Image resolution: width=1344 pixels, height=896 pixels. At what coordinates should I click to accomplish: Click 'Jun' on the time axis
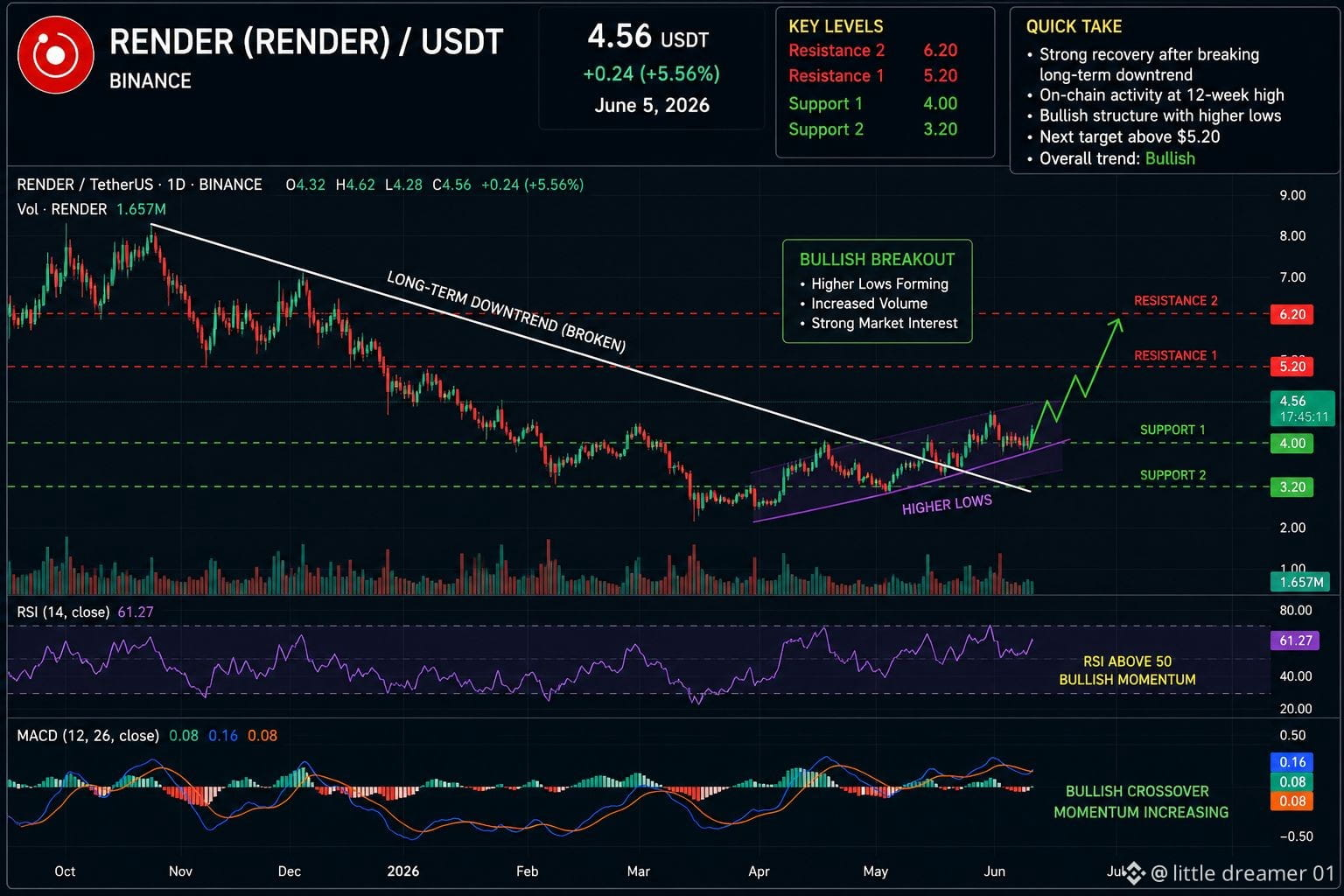[x=995, y=871]
